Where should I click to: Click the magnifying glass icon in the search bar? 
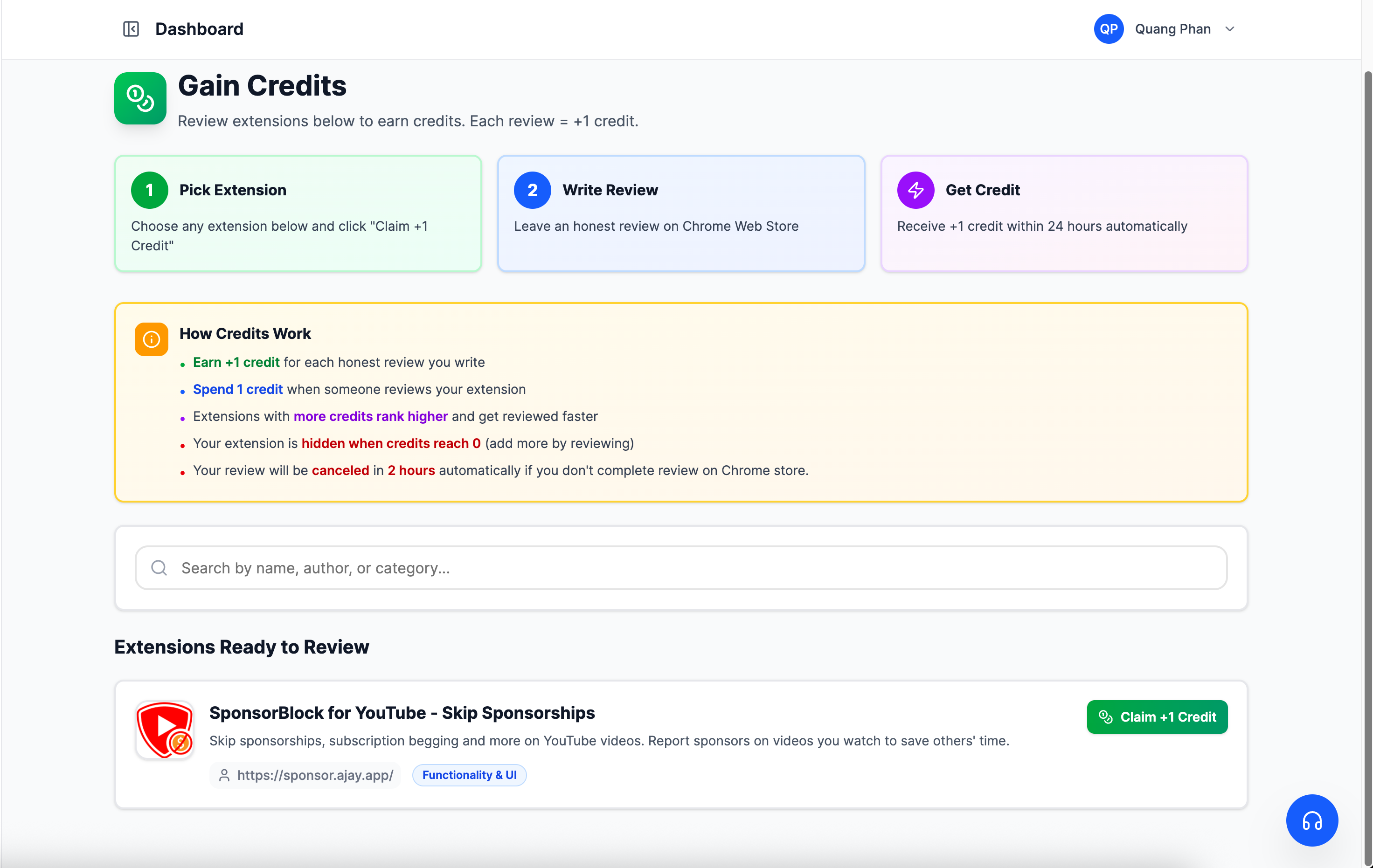(159, 568)
